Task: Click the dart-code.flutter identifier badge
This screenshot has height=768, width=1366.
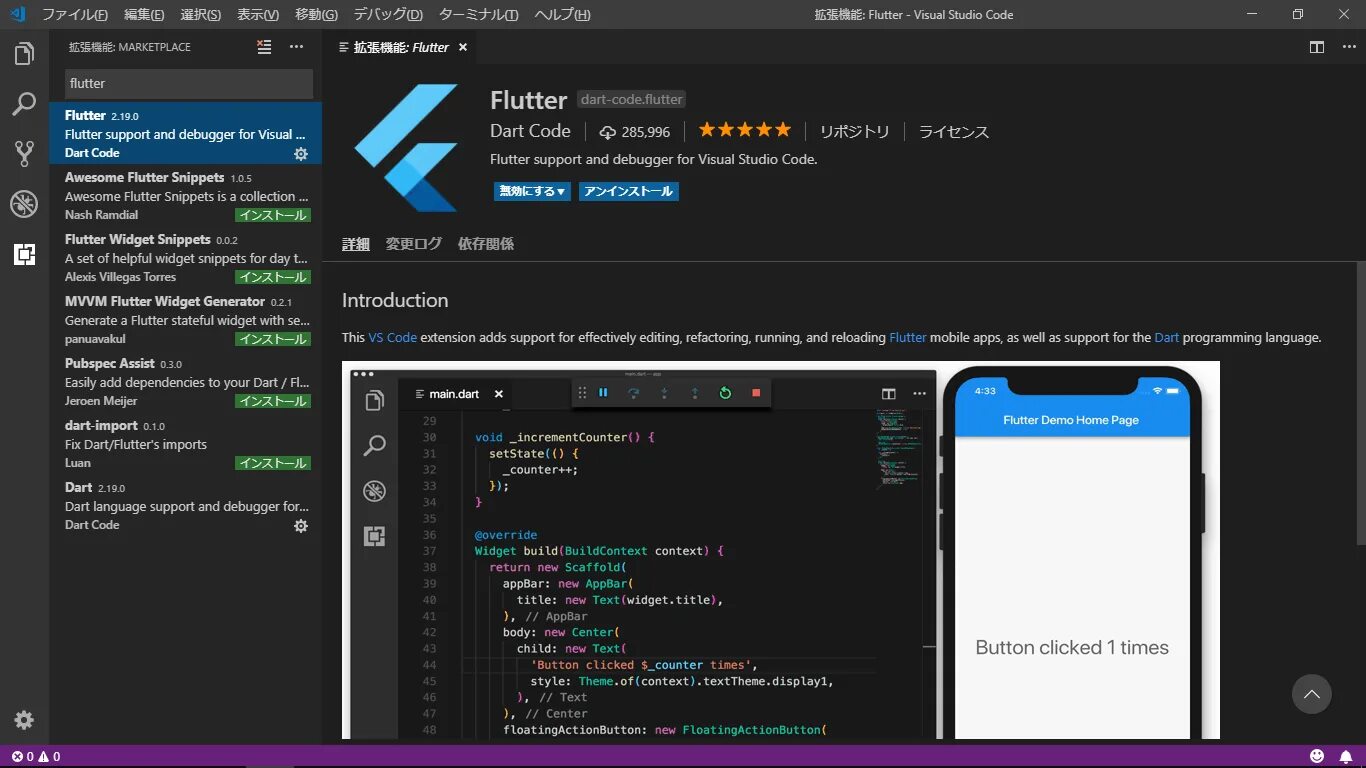Action: (x=632, y=100)
